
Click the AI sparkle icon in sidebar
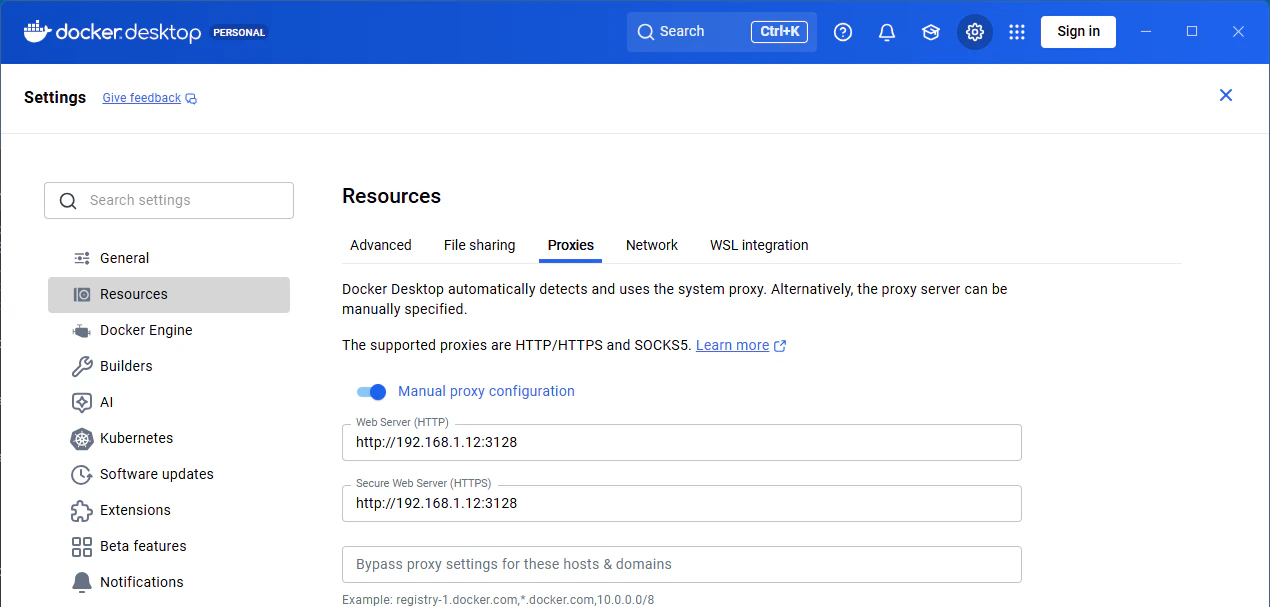(82, 402)
